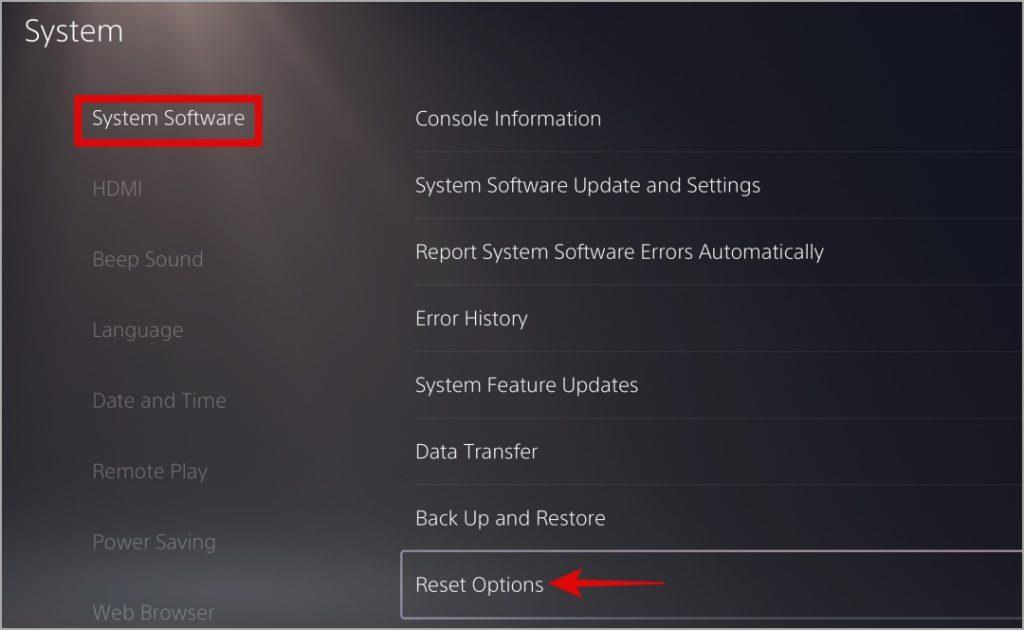Viewport: 1024px width, 630px height.
Task: Open the Web Browser settings category
Action: pyautogui.click(x=153, y=612)
